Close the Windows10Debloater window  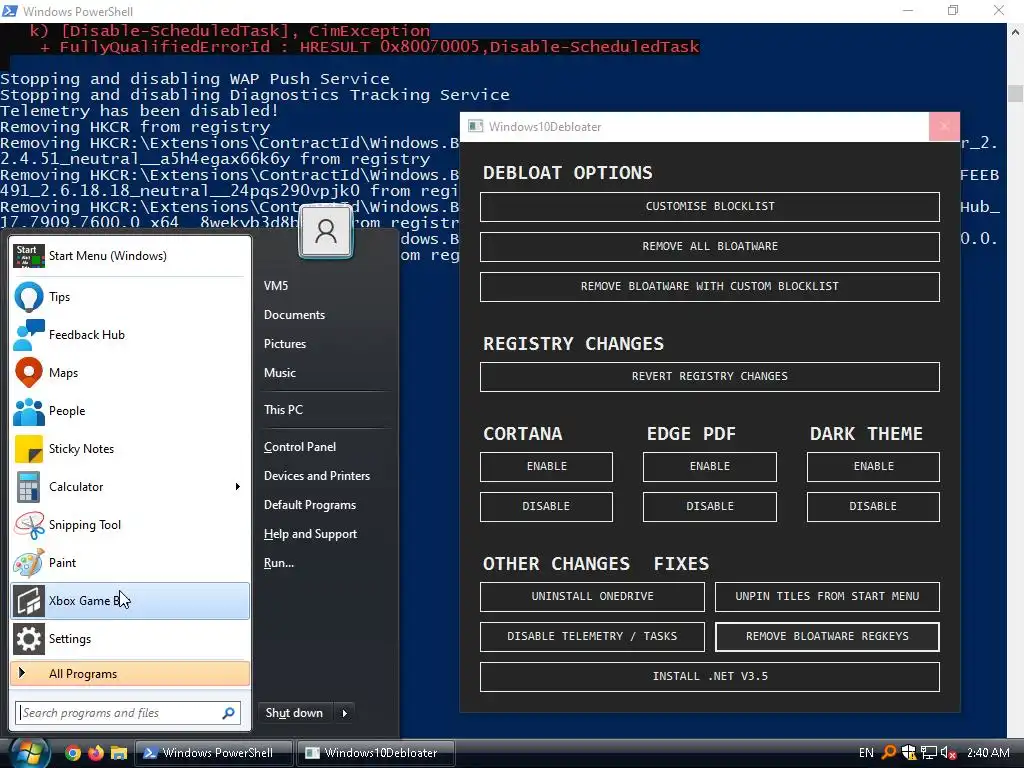tap(944, 127)
